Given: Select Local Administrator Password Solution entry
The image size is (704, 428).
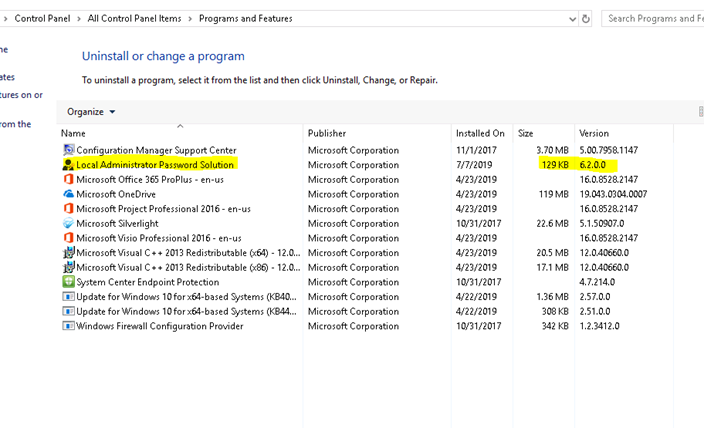Looking at the screenshot, I should tap(155, 165).
